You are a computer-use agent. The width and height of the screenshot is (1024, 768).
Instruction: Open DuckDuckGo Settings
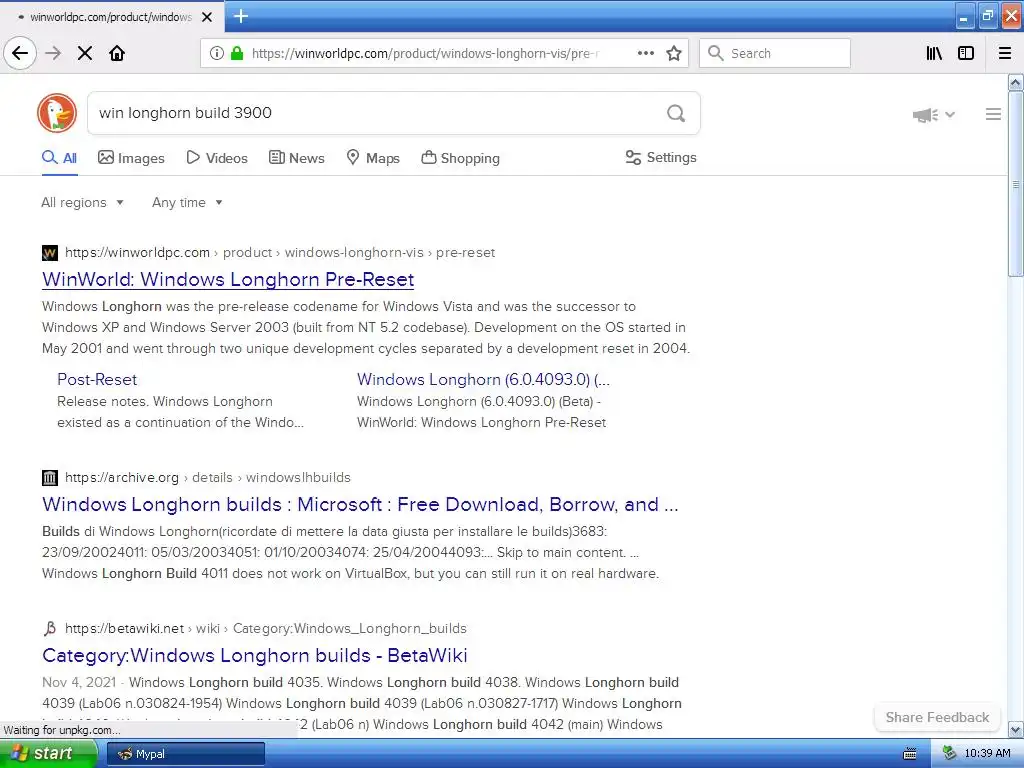(x=661, y=157)
